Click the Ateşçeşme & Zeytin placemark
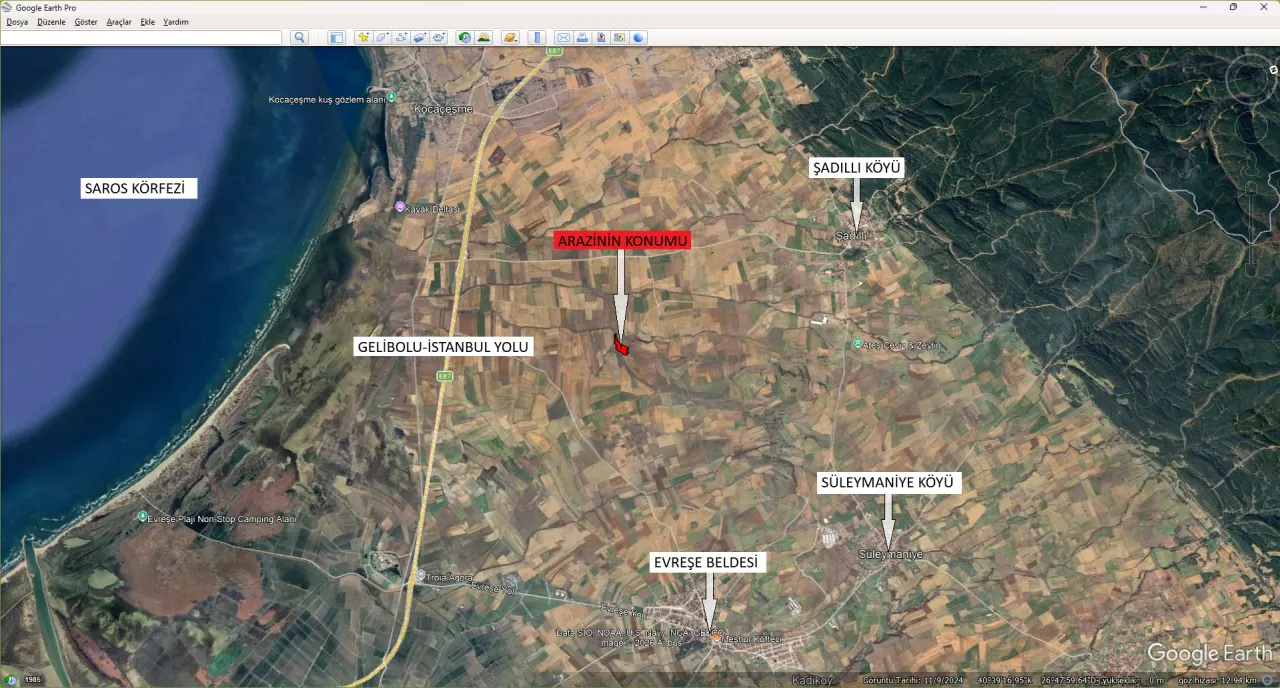 [857, 344]
